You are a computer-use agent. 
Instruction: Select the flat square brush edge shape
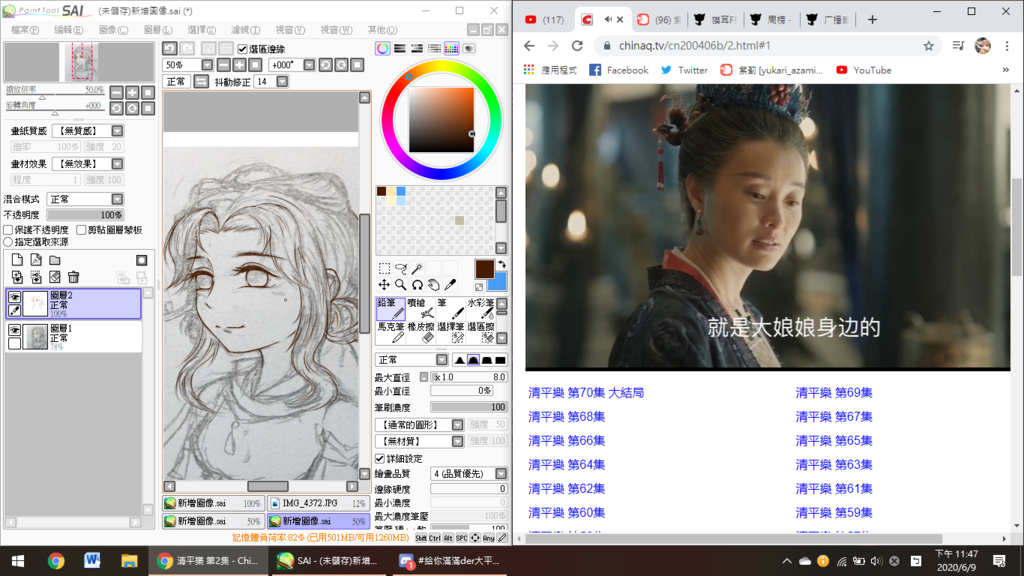pyautogui.click(x=501, y=360)
